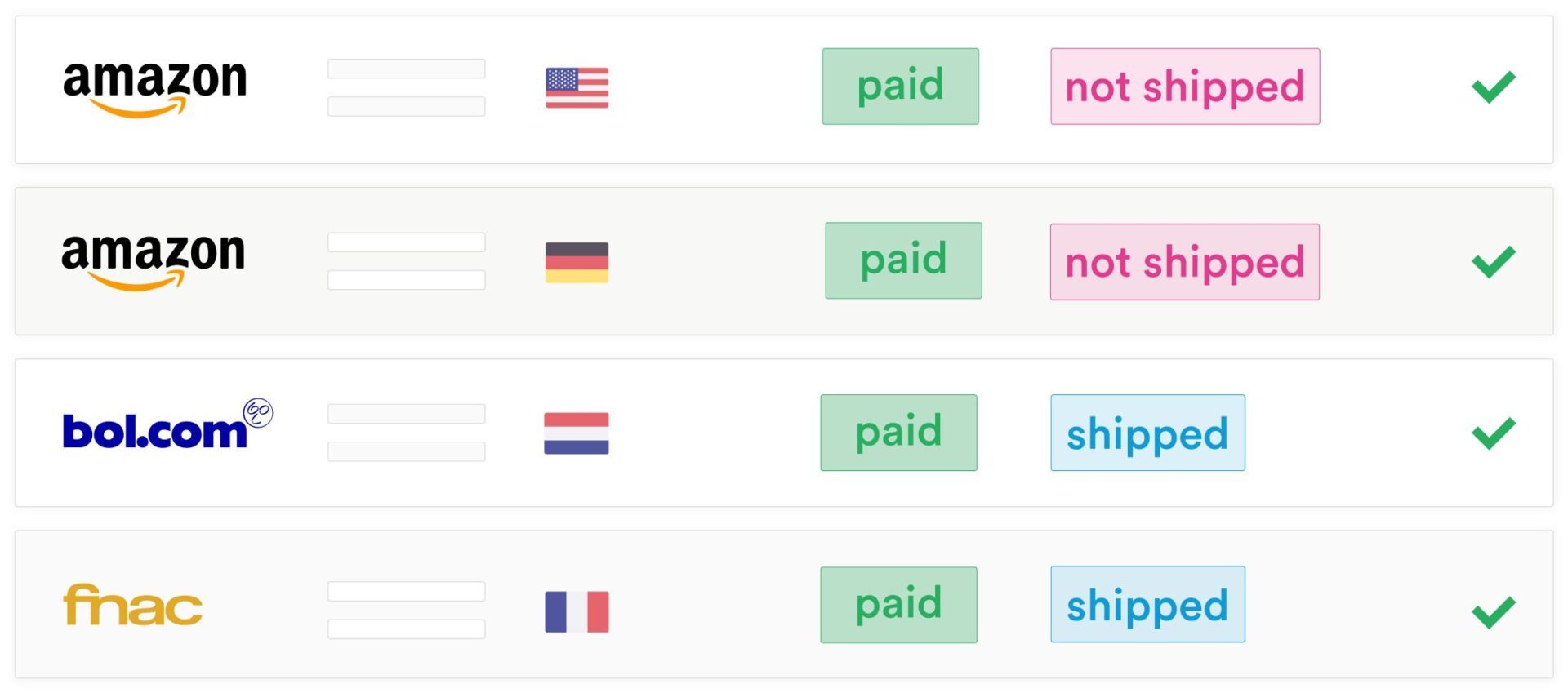This screenshot has width=1568, height=693.
Task: Toggle the green checkmark on bol.com order
Action: [x=1494, y=433]
